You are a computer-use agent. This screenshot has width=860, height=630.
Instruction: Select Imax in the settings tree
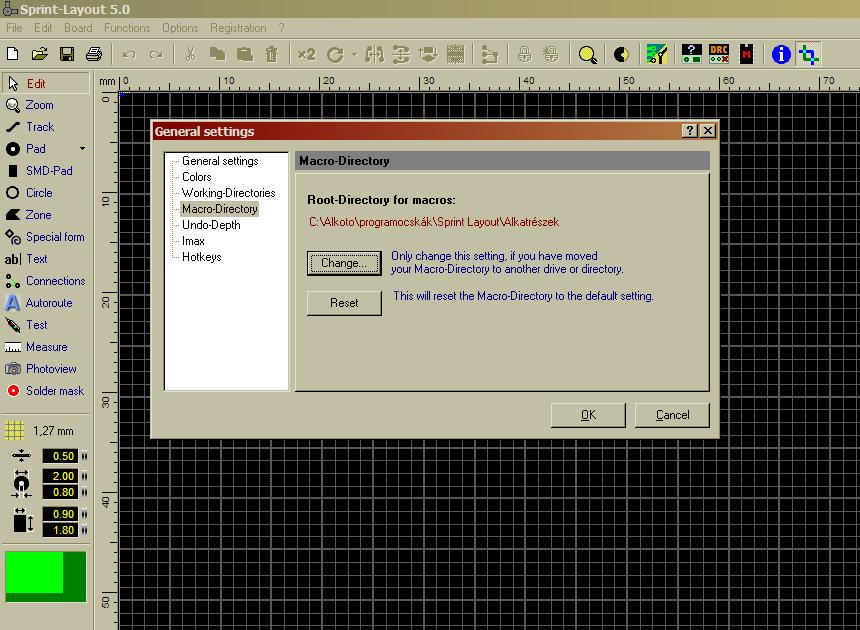(x=193, y=241)
